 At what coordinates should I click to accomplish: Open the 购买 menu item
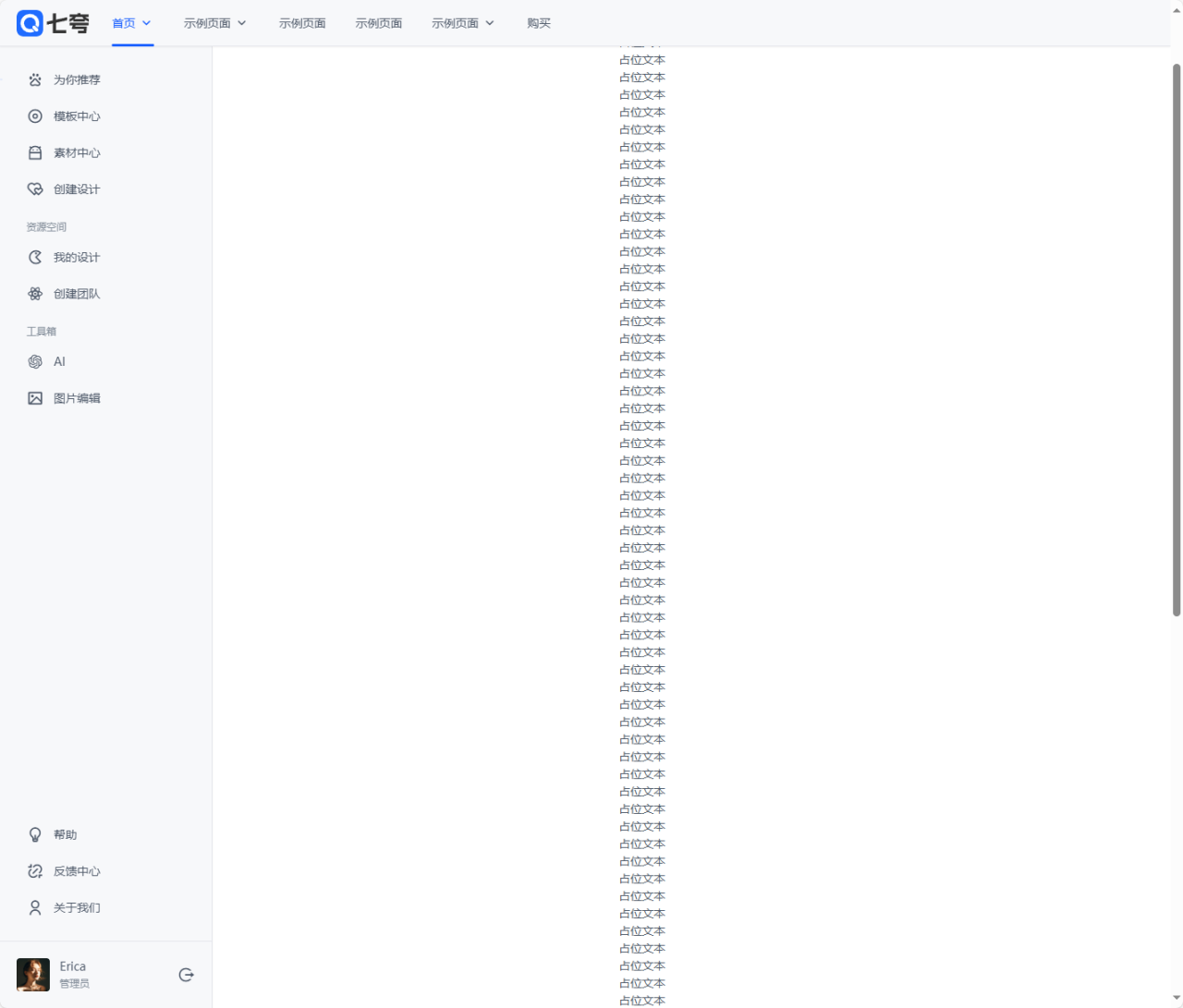click(x=539, y=23)
